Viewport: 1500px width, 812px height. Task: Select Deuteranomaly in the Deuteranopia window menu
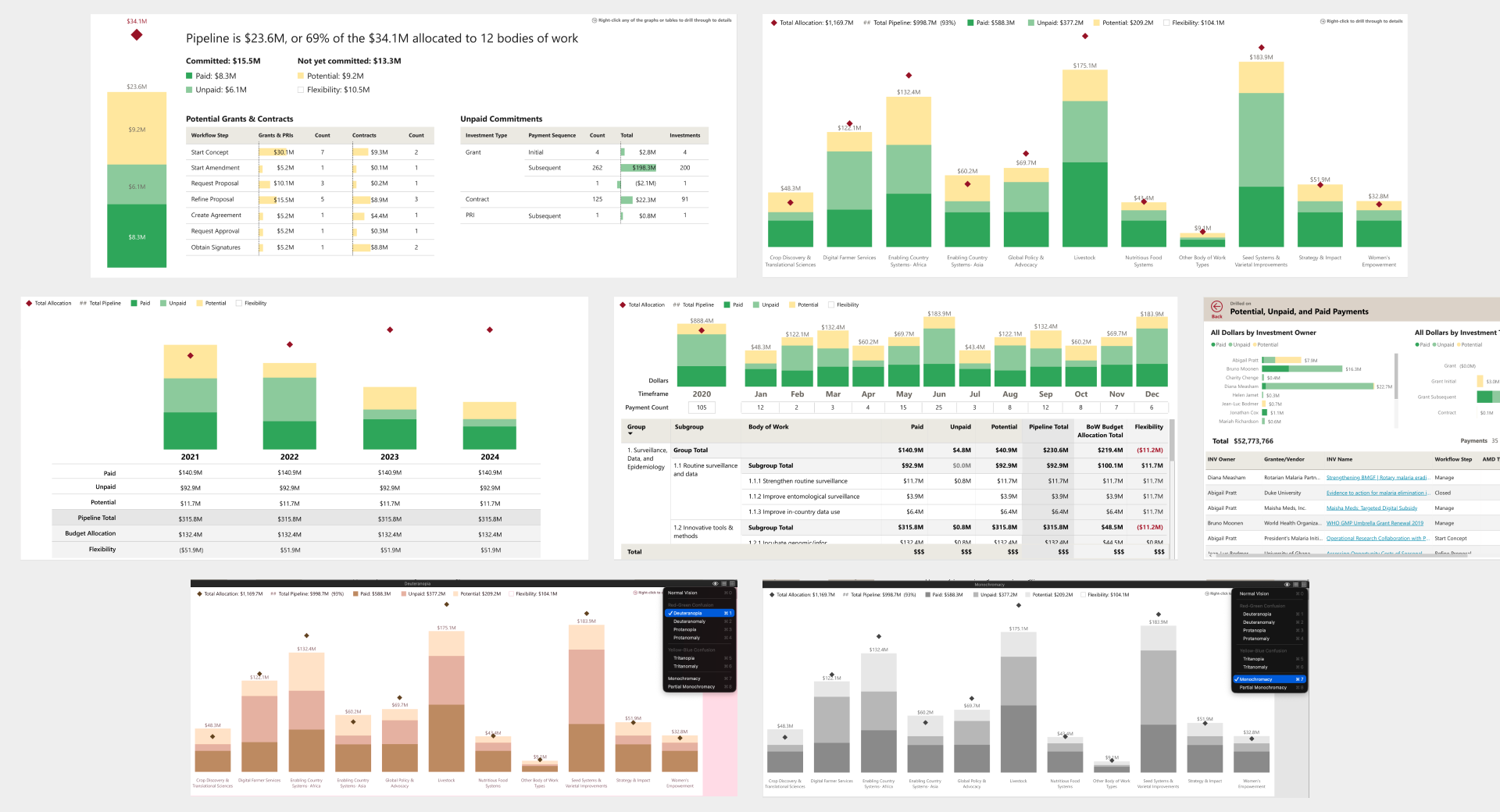pos(689,621)
